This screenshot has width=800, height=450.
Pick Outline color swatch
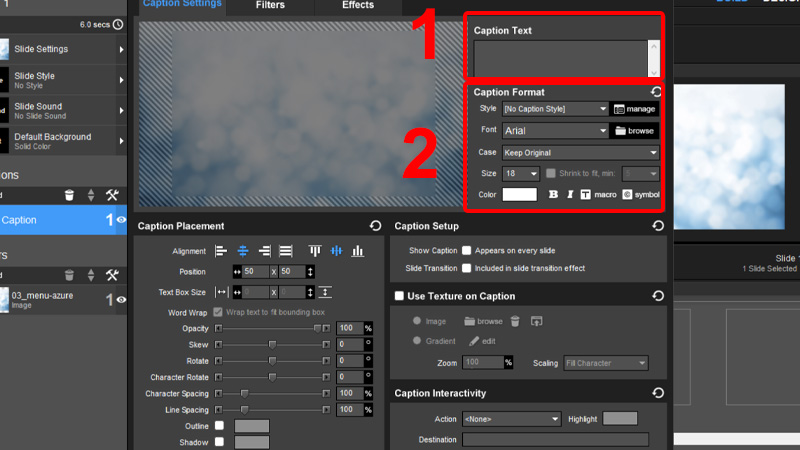(252, 426)
